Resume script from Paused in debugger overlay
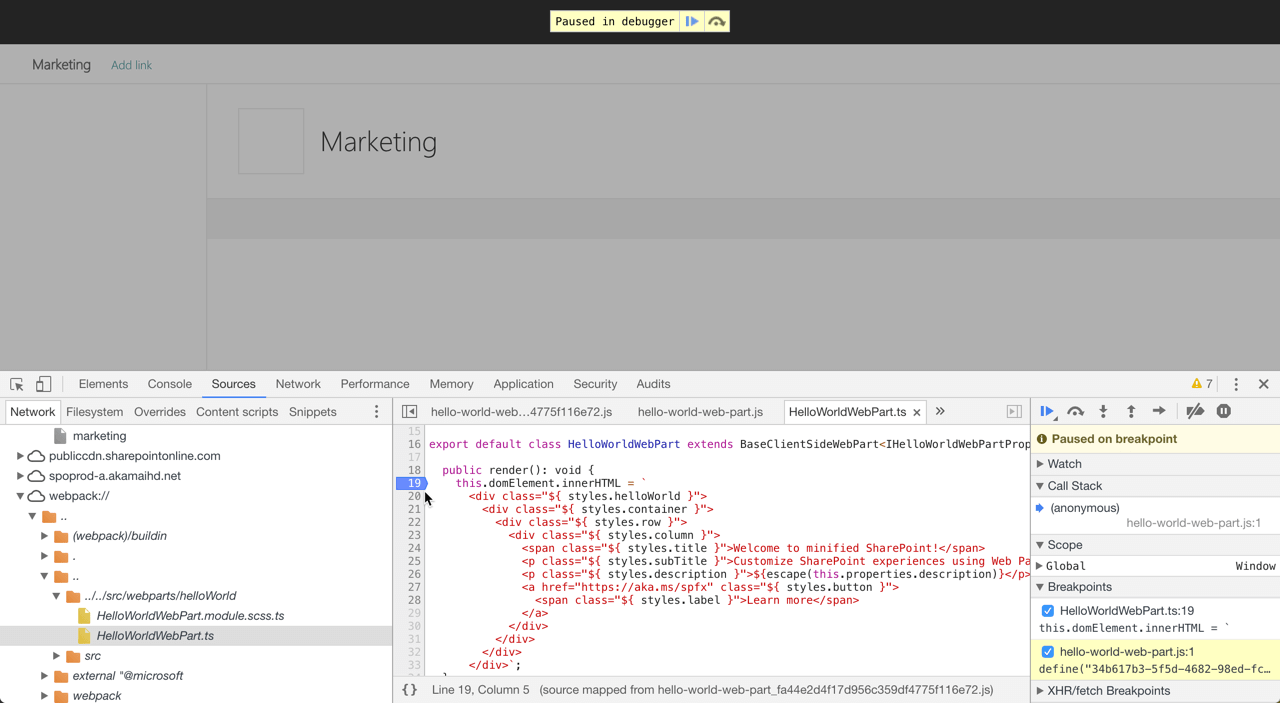The width and height of the screenshot is (1280, 703). point(692,21)
